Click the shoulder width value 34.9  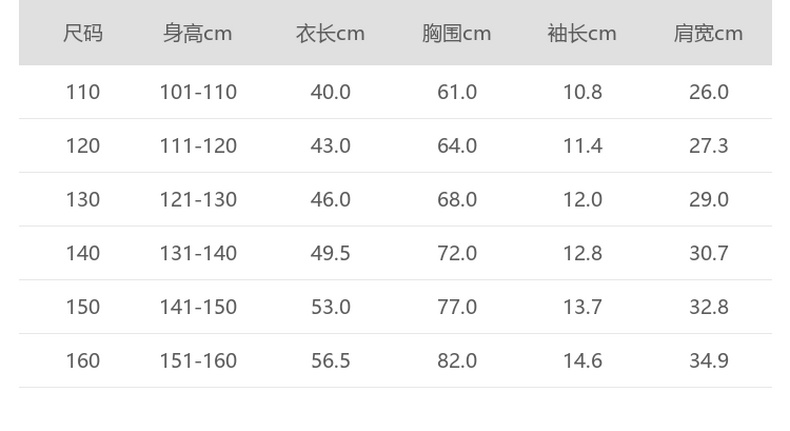click(x=708, y=360)
